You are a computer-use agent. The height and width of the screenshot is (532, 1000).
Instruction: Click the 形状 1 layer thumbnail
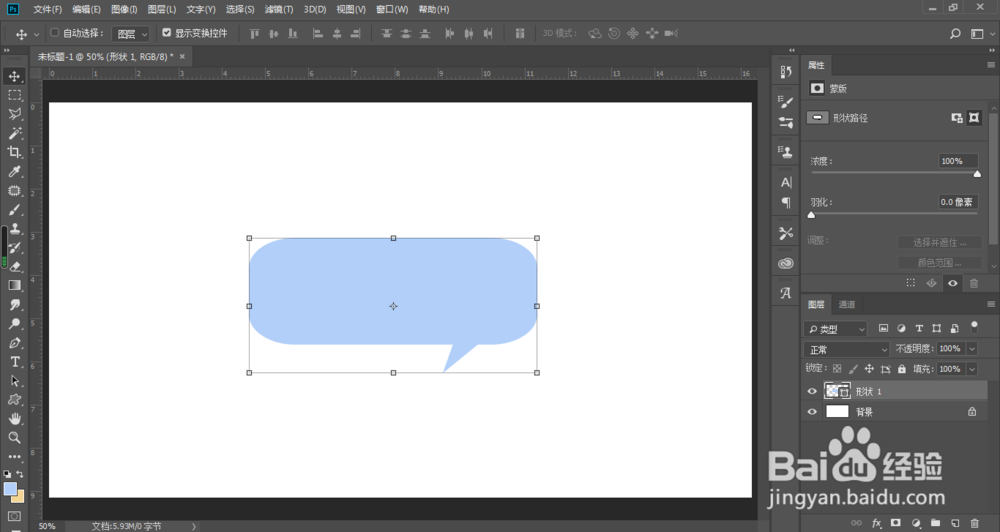coord(837,391)
